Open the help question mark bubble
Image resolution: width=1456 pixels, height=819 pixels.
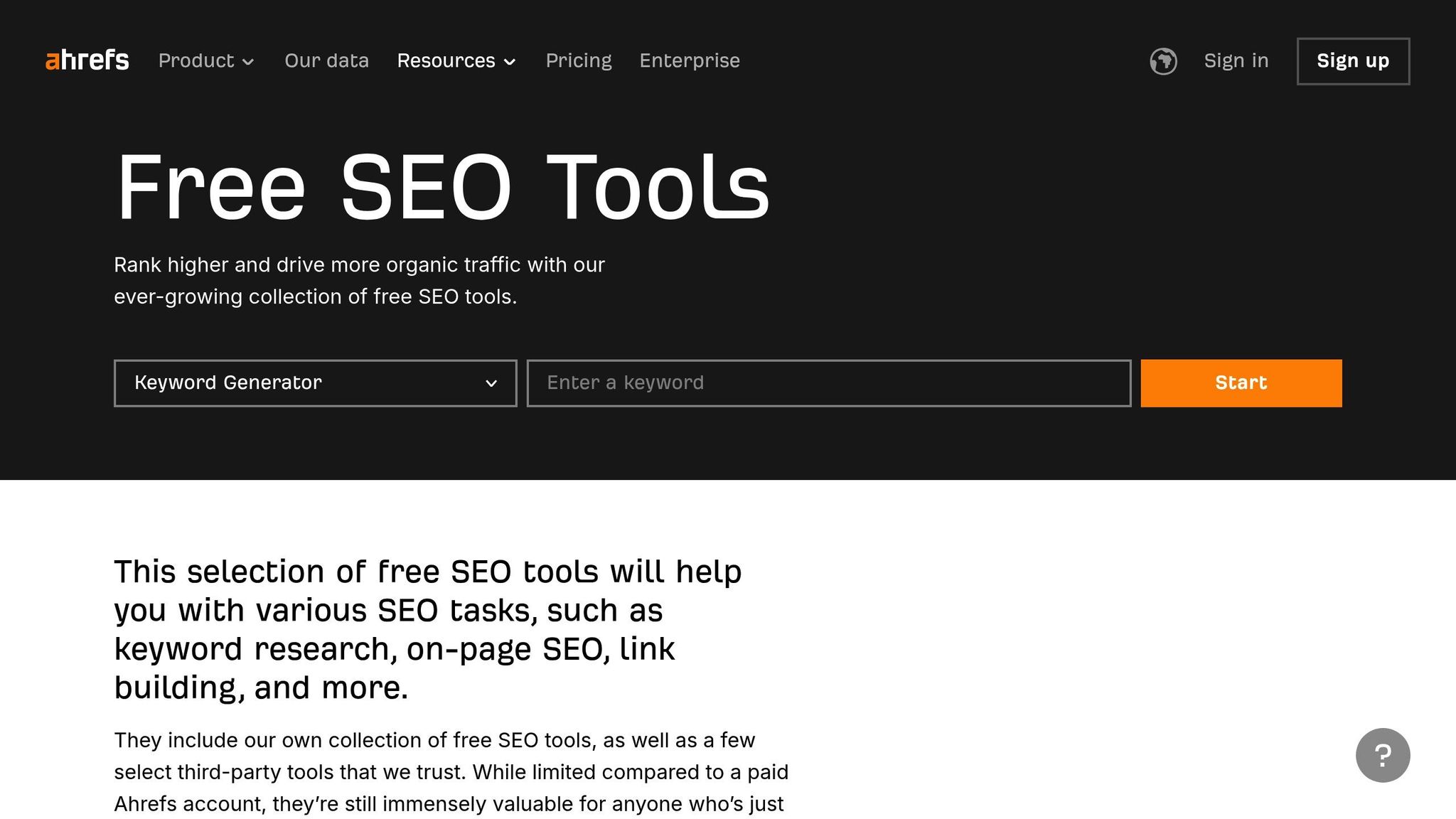tap(1382, 755)
